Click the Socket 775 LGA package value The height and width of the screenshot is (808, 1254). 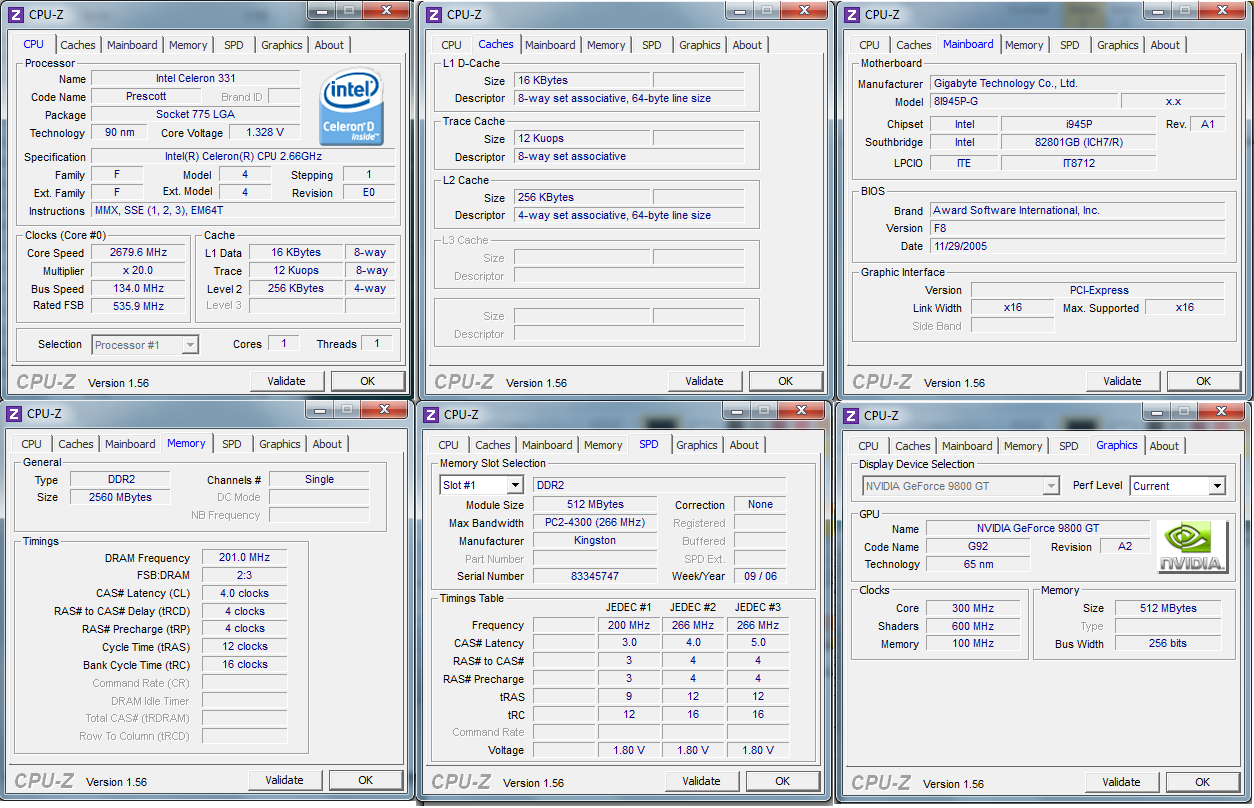196,115
